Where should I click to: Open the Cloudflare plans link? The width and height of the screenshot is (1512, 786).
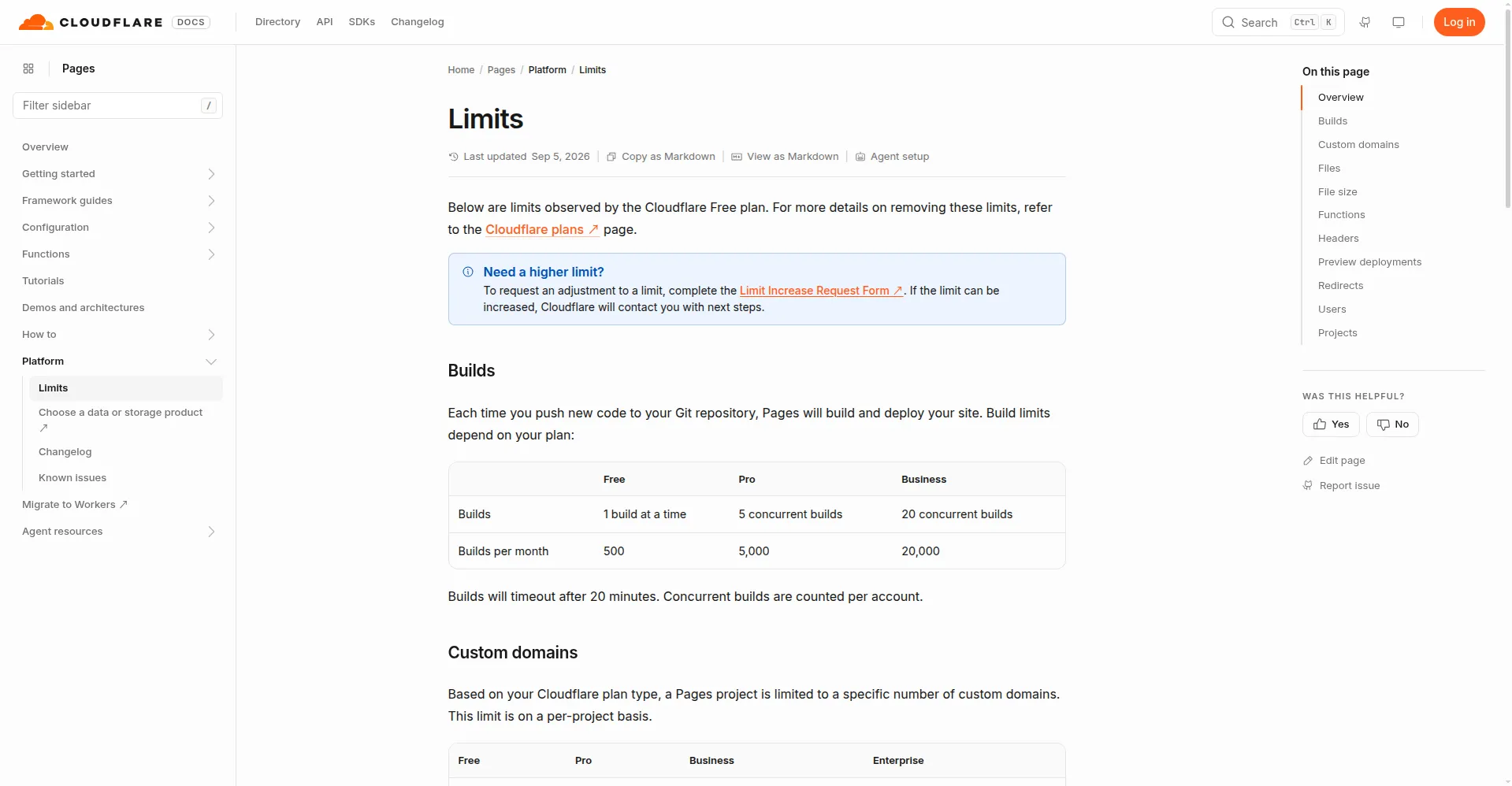click(x=542, y=229)
